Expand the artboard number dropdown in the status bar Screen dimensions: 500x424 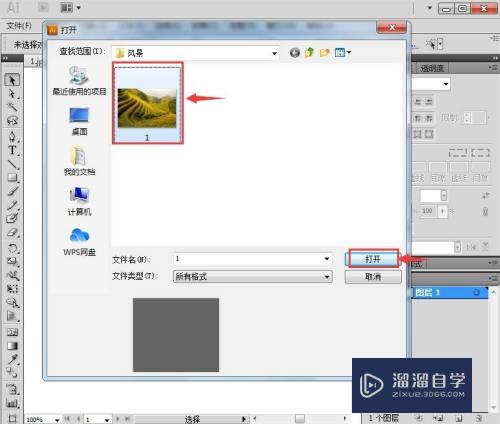point(107,420)
